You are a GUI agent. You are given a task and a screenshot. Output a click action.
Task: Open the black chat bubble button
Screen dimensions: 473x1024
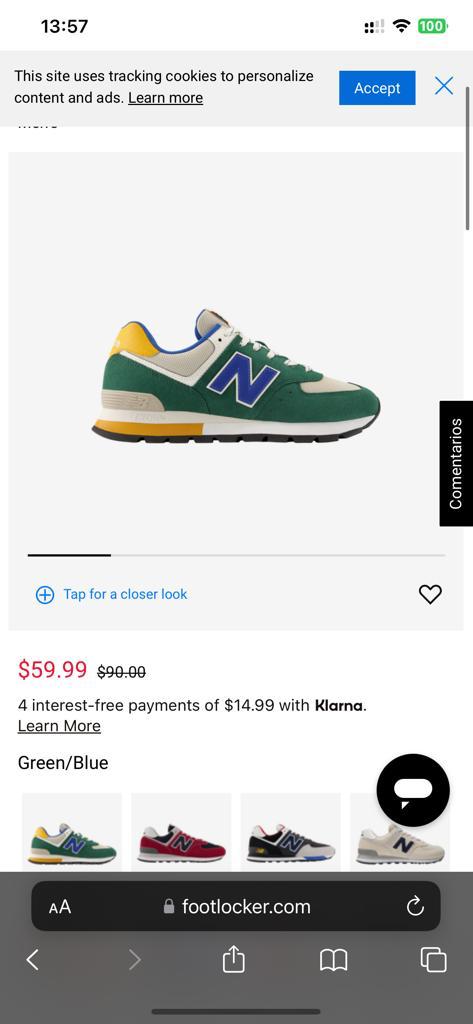[413, 790]
